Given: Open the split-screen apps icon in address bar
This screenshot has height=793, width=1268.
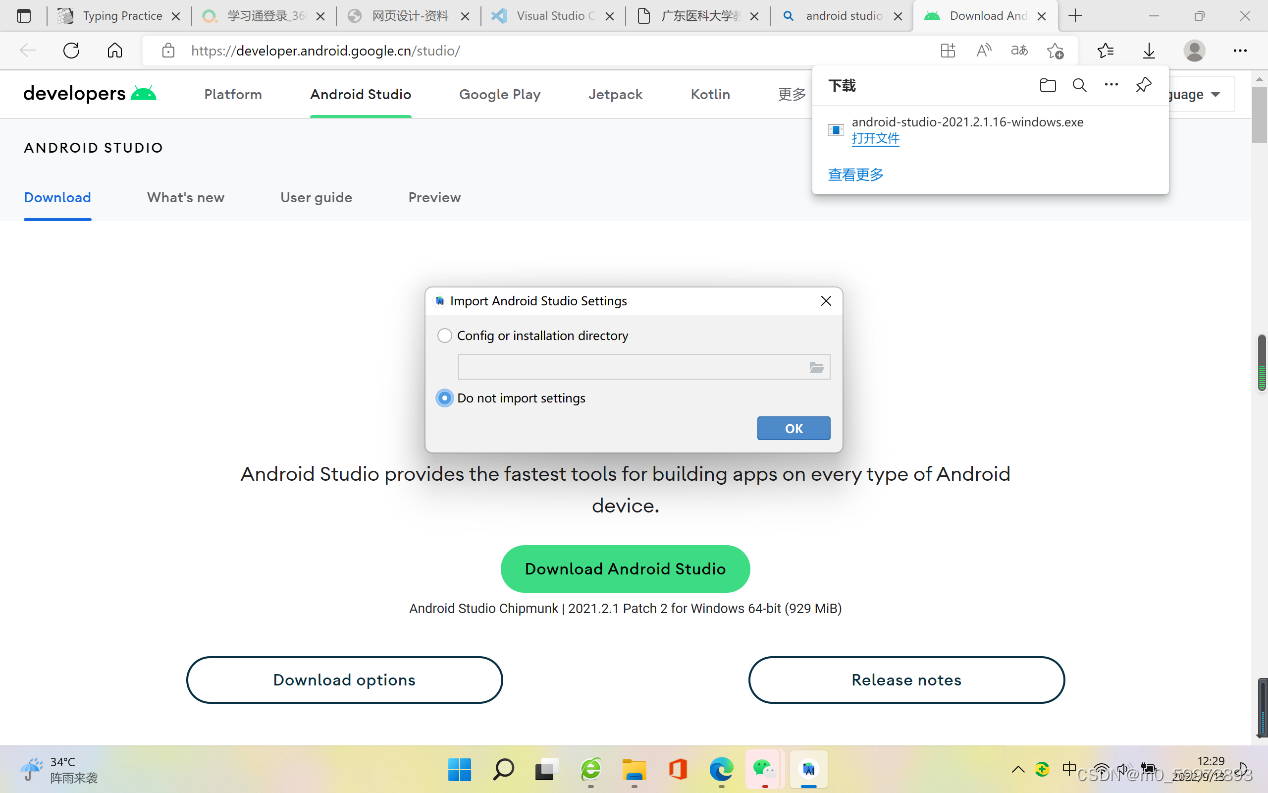Looking at the screenshot, I should coord(948,51).
